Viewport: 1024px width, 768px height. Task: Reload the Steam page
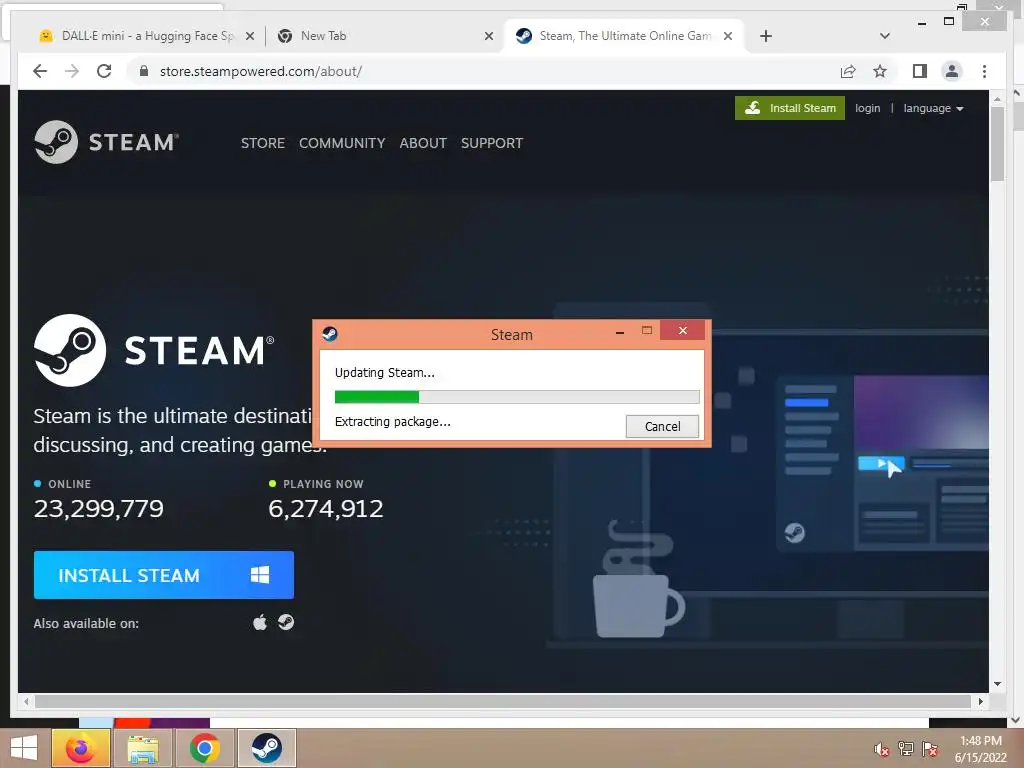click(x=104, y=71)
